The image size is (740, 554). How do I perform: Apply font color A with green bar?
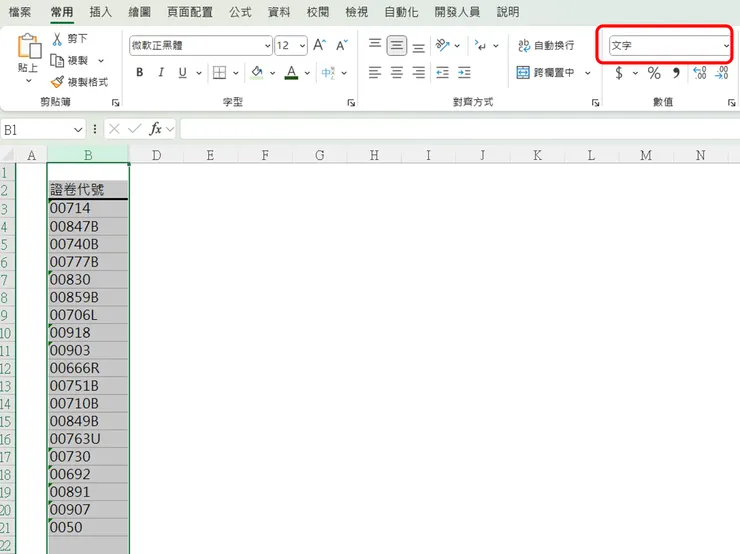click(292, 73)
